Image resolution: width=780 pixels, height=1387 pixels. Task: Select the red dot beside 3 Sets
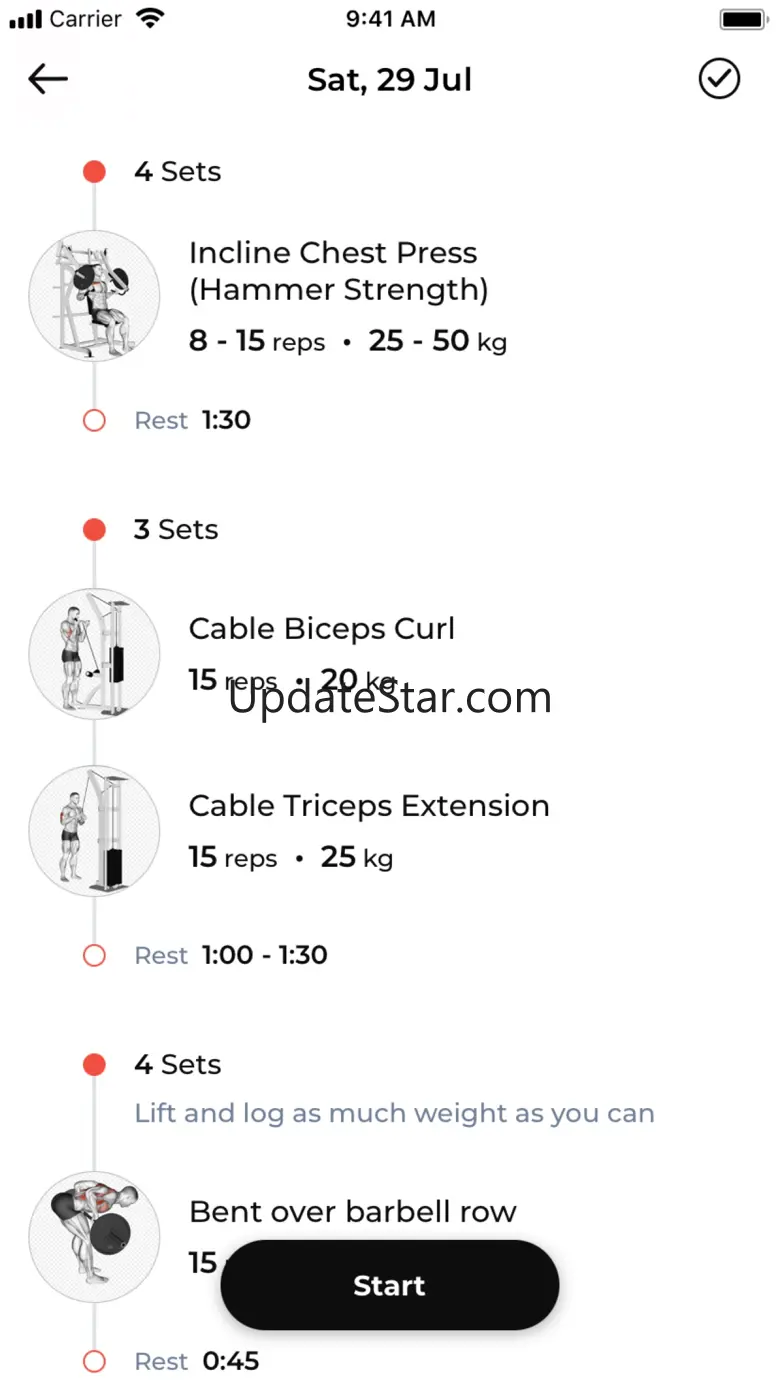coord(94,530)
